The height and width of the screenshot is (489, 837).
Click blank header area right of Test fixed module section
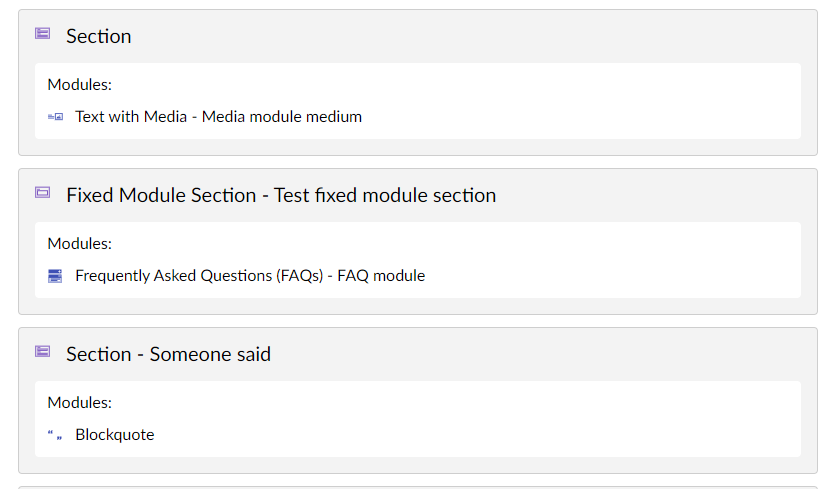tap(649, 195)
